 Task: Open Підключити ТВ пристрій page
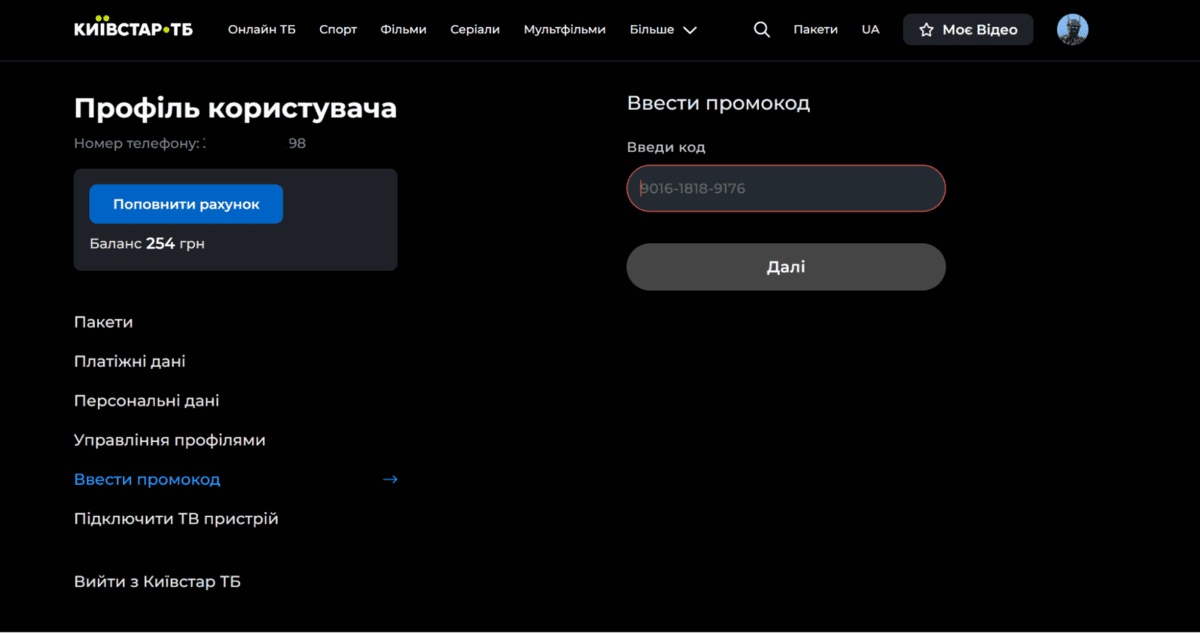[x=176, y=519]
